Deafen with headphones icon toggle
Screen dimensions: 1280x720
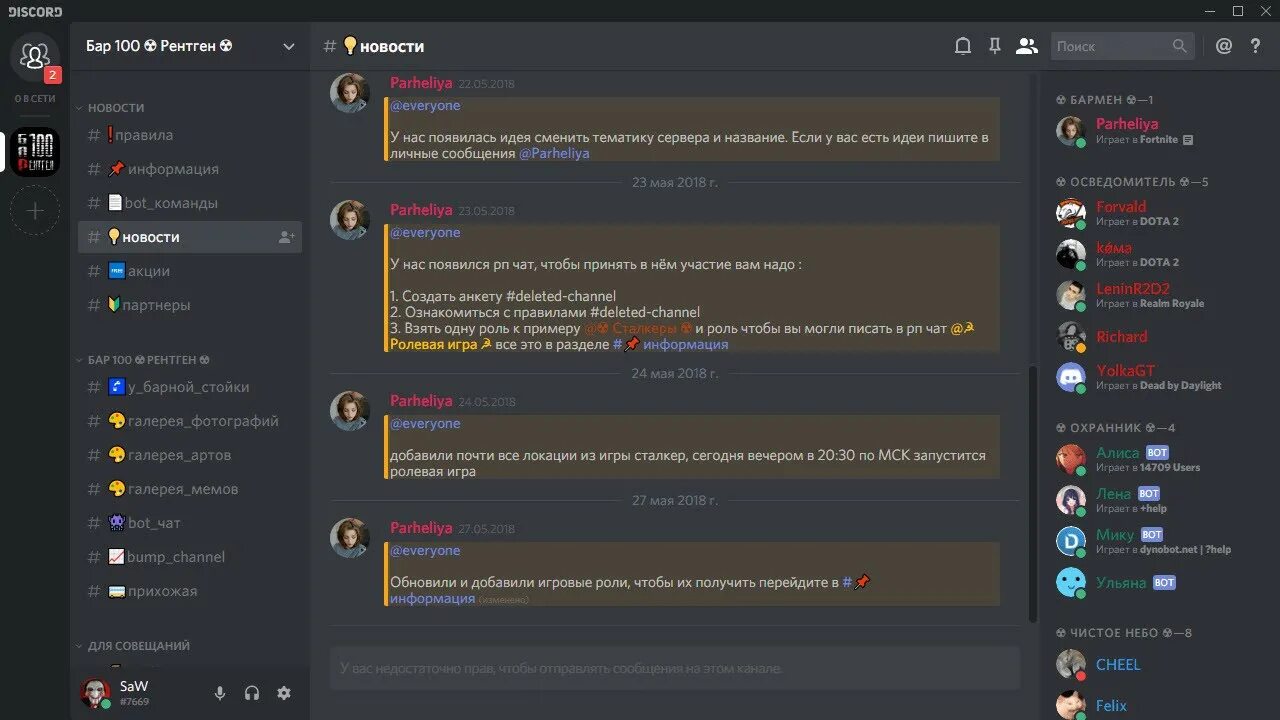click(252, 693)
